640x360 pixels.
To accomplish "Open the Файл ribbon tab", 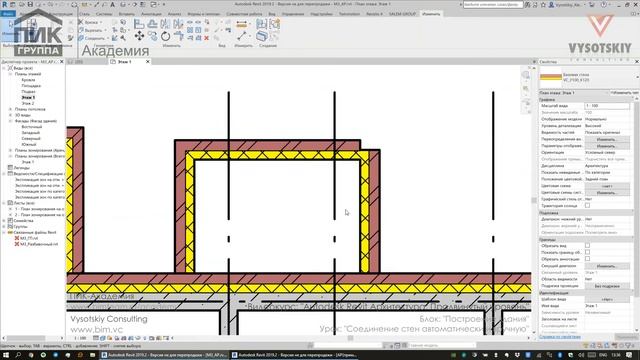I will click(x=8, y=14).
